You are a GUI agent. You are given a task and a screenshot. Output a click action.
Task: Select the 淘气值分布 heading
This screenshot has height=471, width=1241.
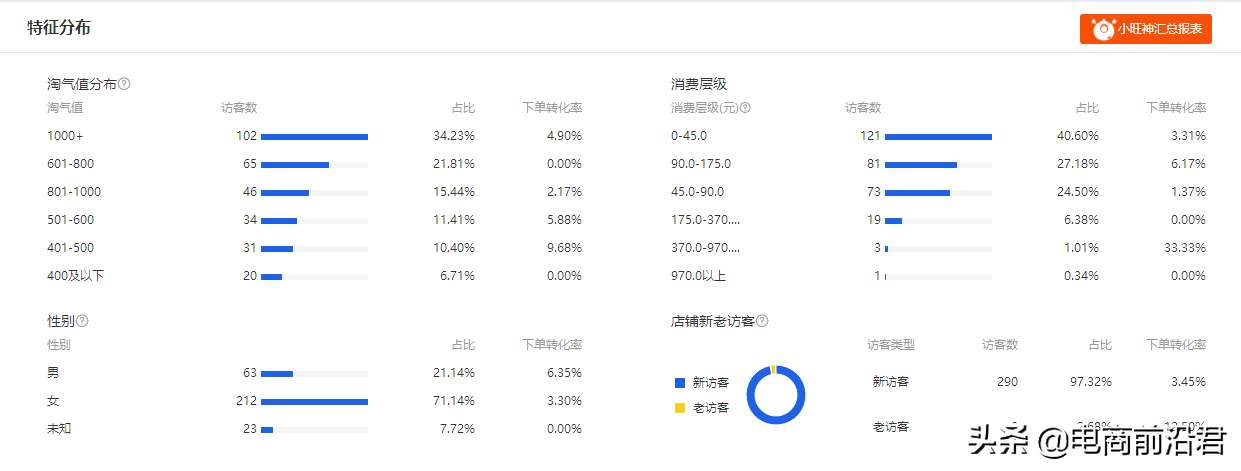82,84
